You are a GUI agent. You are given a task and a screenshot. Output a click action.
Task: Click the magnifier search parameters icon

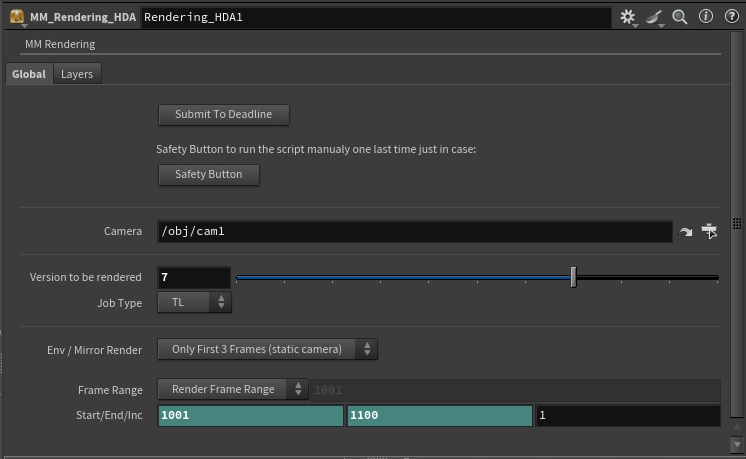[x=680, y=17]
